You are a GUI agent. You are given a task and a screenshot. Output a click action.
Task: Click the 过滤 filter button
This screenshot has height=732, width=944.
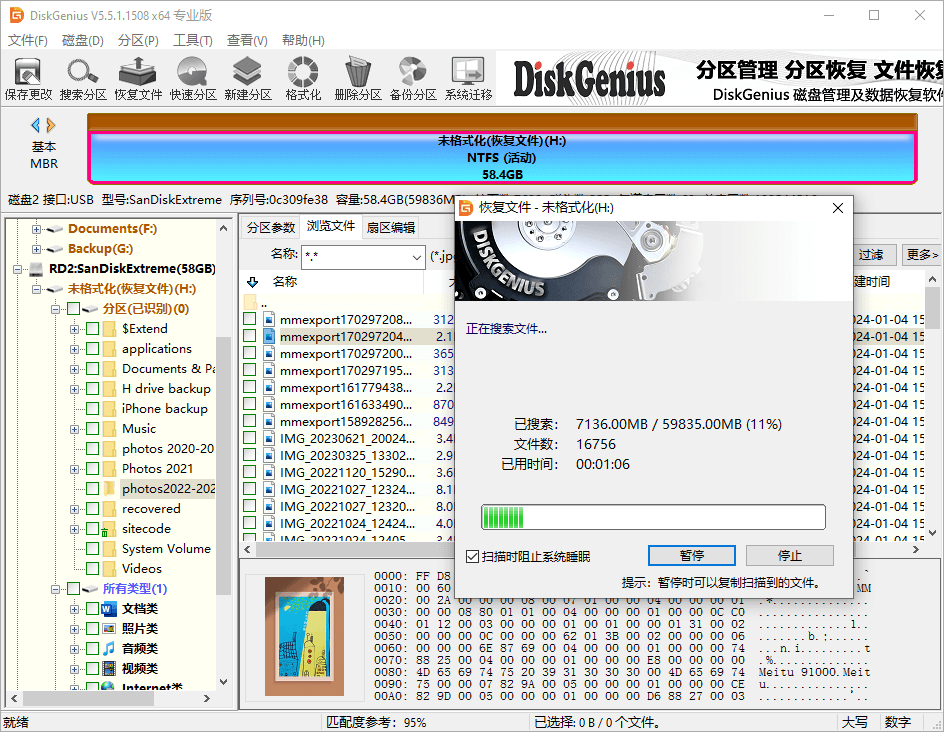(x=871, y=255)
